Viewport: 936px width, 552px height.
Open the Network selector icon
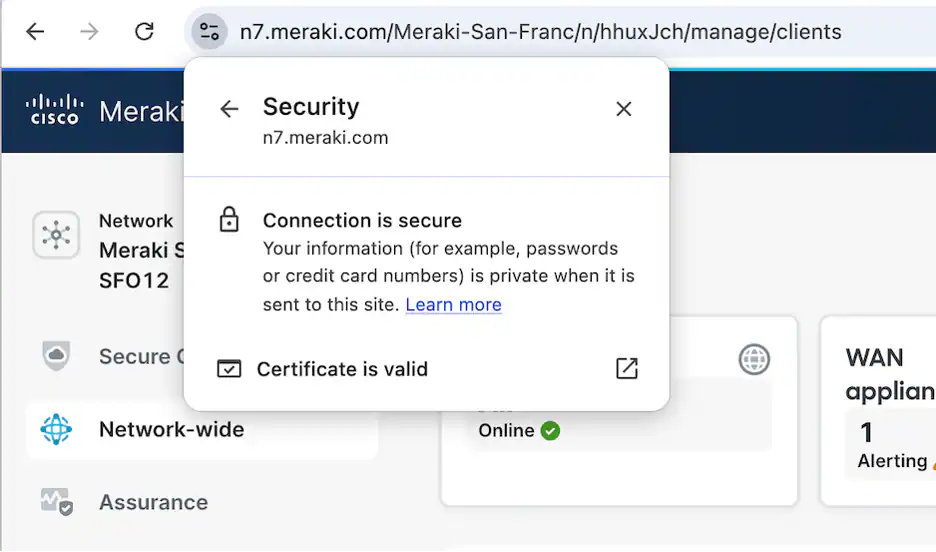[56, 235]
